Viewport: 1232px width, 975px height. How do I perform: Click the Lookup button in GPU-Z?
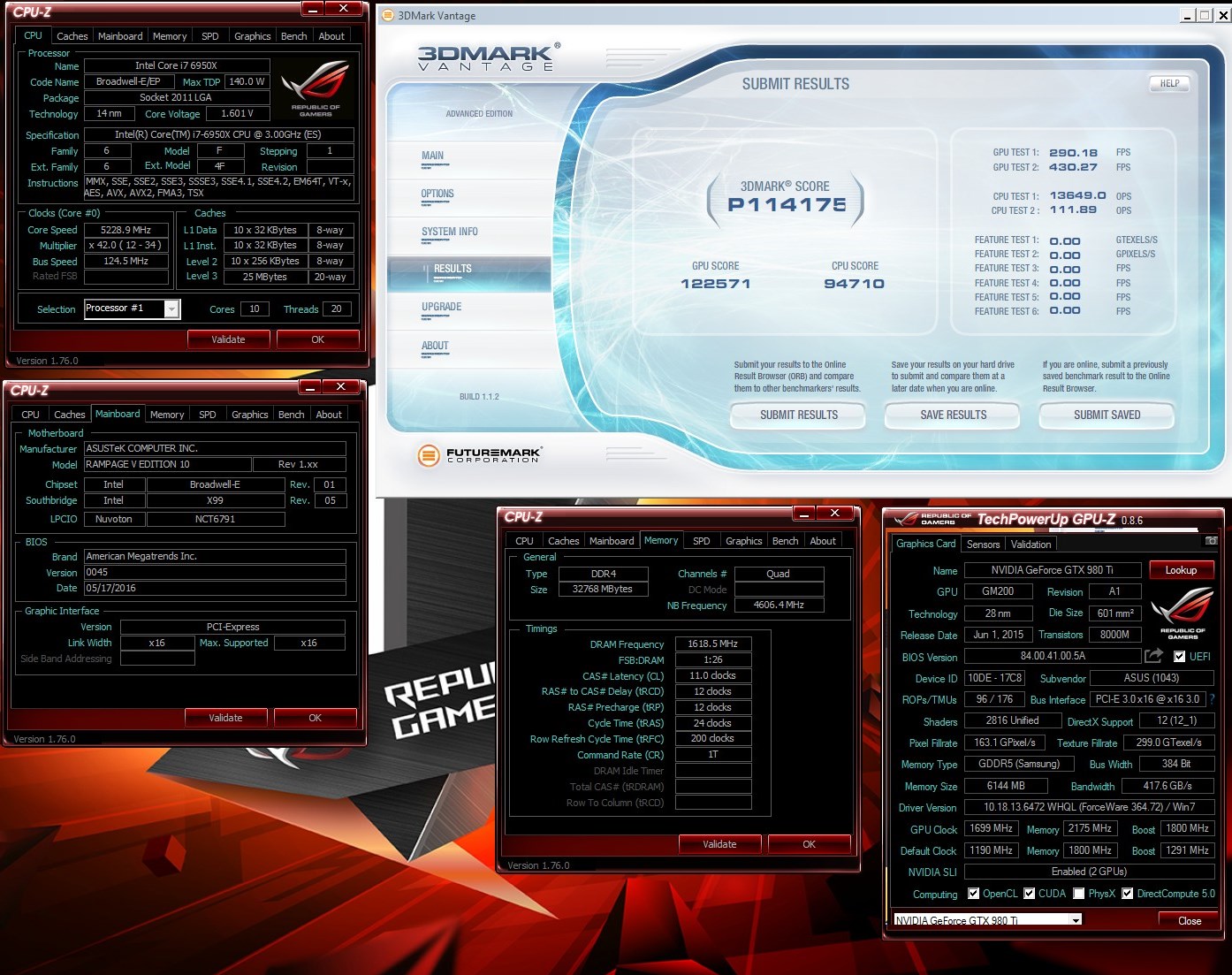pyautogui.click(x=1181, y=570)
